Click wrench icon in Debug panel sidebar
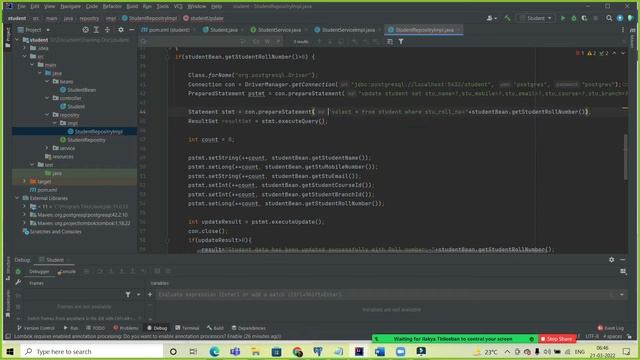640x360 pixels. tap(18, 282)
